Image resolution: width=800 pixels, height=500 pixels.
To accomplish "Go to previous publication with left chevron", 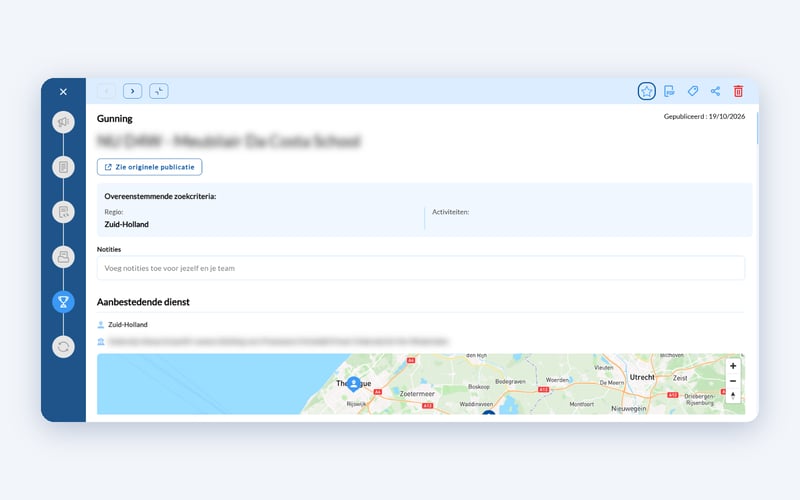I will pos(106,91).
